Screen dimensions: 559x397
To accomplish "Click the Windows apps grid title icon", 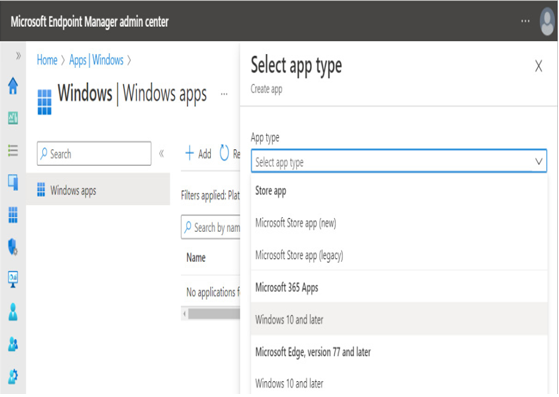I will [45, 102].
